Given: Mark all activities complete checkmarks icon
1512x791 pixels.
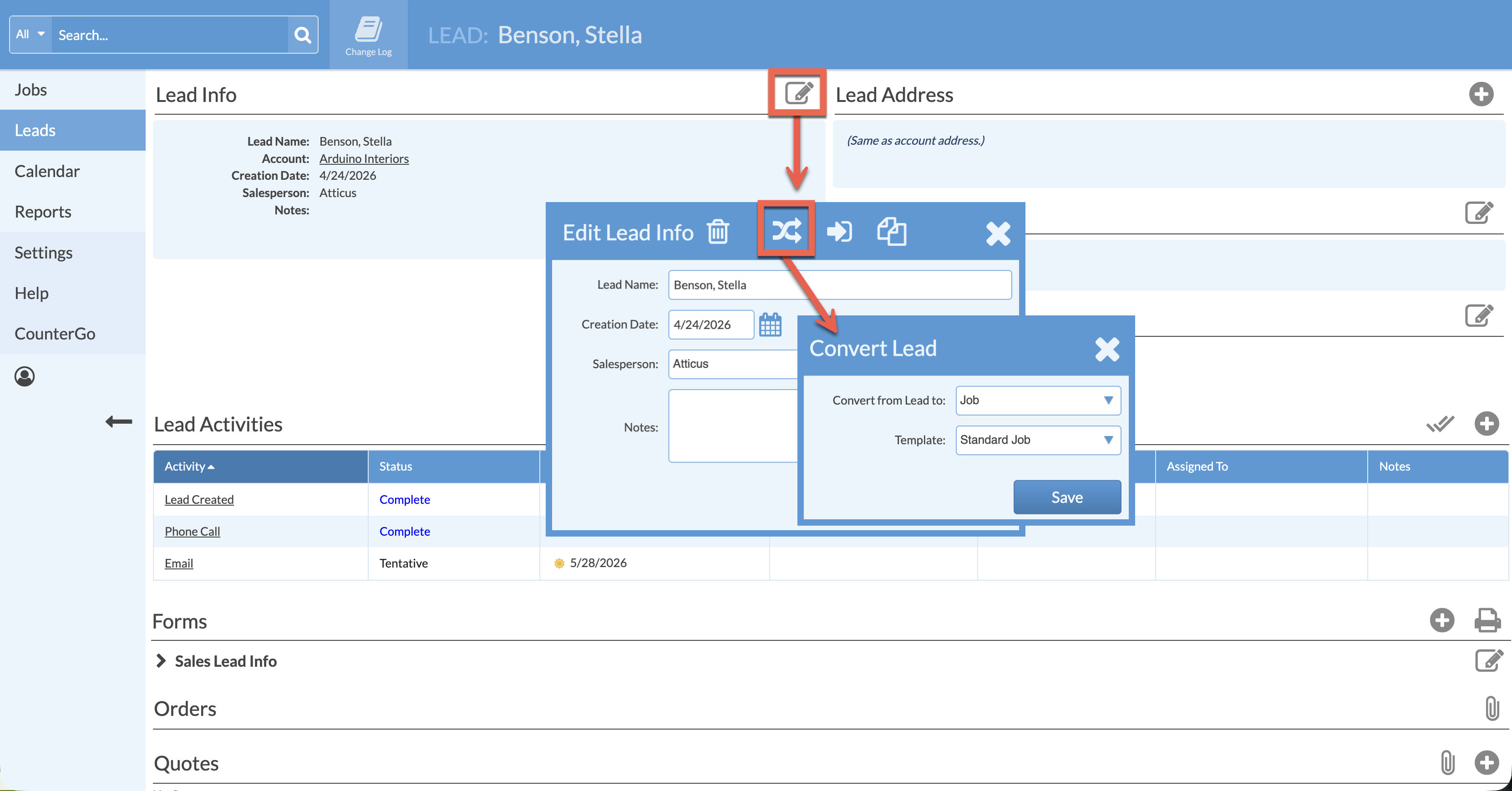Looking at the screenshot, I should tap(1440, 423).
